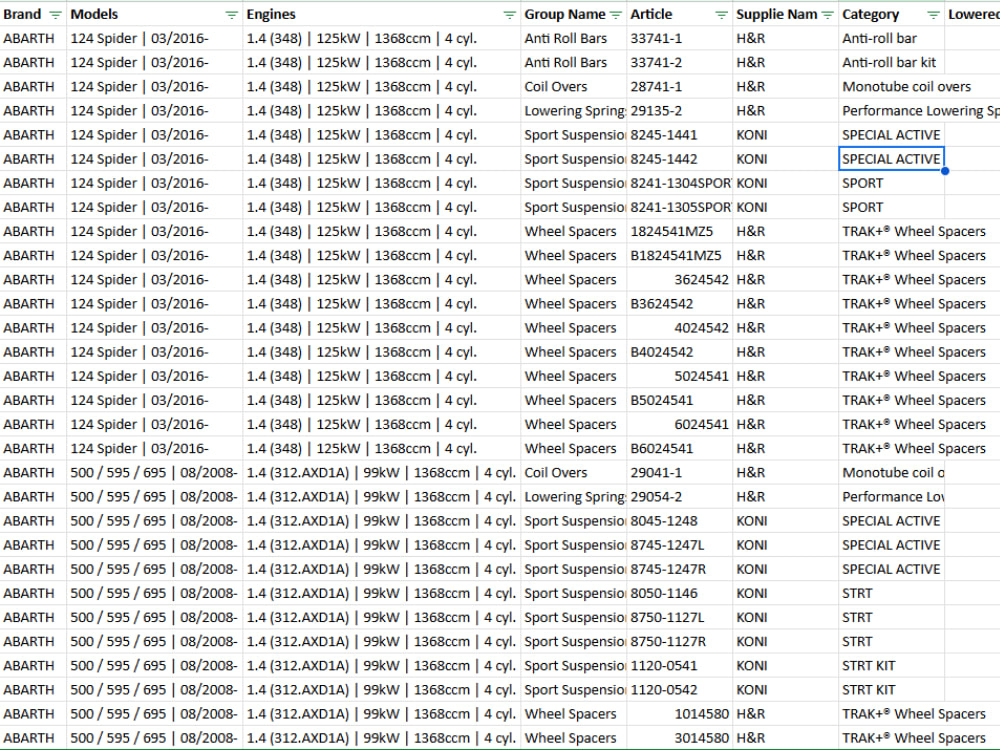Select article cell B5024541

[679, 401]
